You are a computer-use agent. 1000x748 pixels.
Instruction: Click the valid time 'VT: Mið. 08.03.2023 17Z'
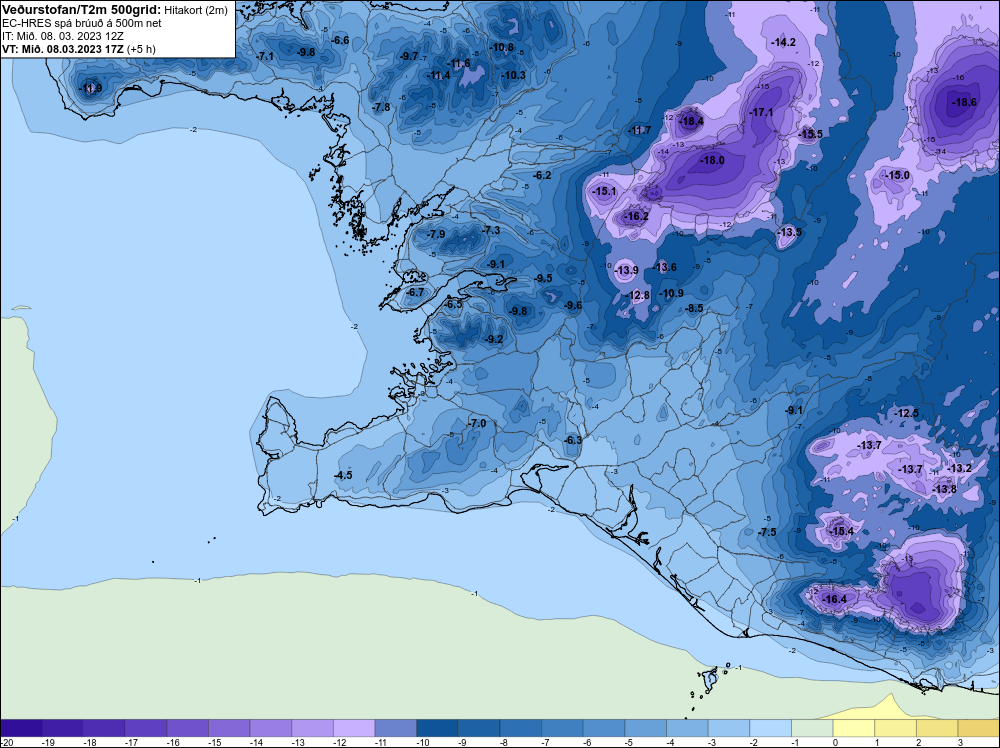tap(63, 49)
